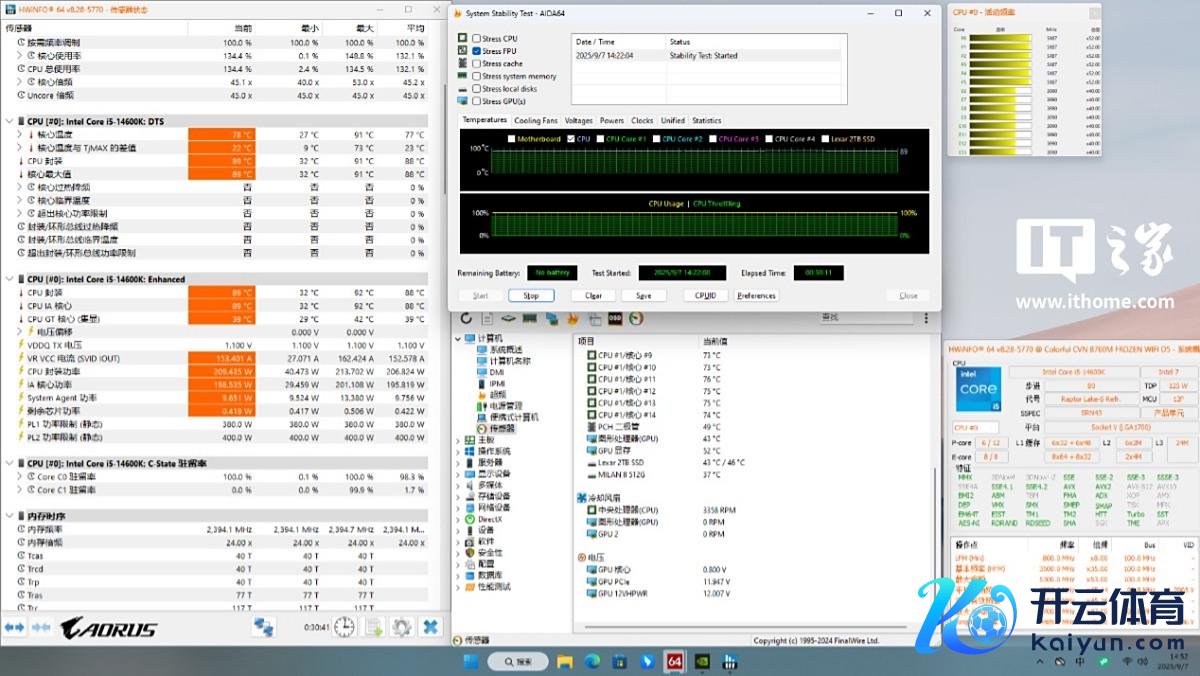This screenshot has width=1200, height=676.
Task: Switch to the Cooling Fans tab
Action: (x=535, y=120)
